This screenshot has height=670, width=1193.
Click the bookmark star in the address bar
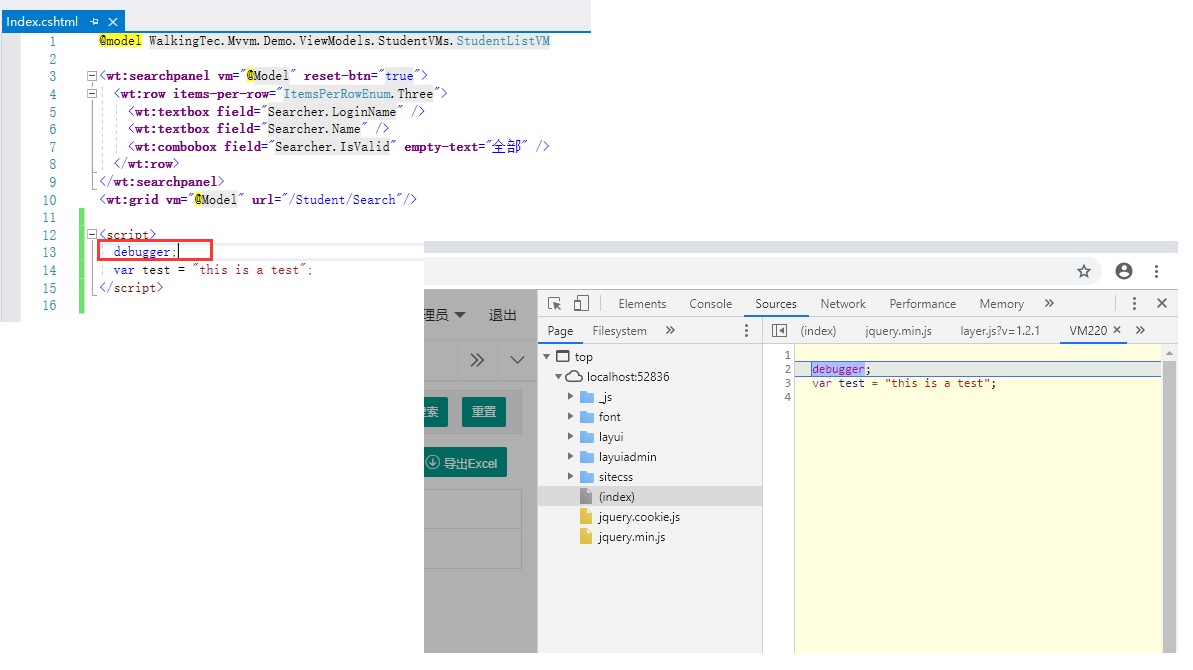point(1084,270)
